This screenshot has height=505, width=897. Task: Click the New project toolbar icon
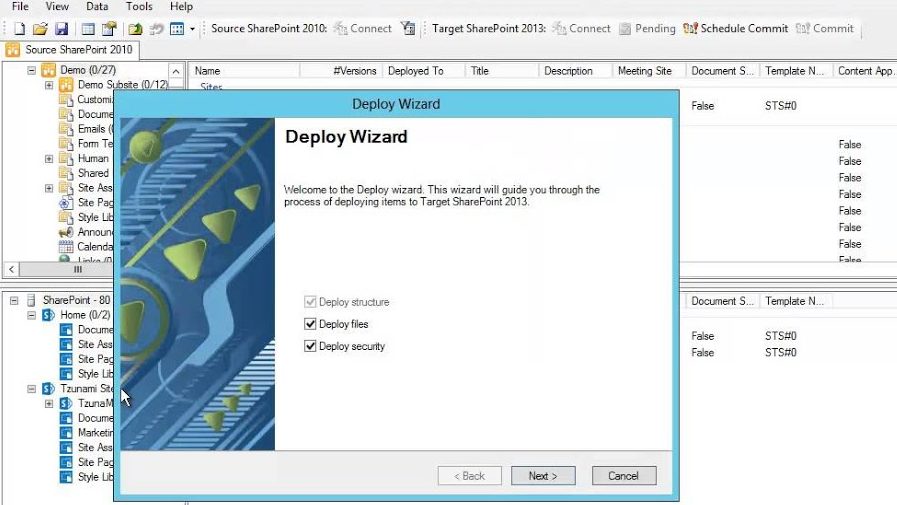pyautogui.click(x=19, y=29)
